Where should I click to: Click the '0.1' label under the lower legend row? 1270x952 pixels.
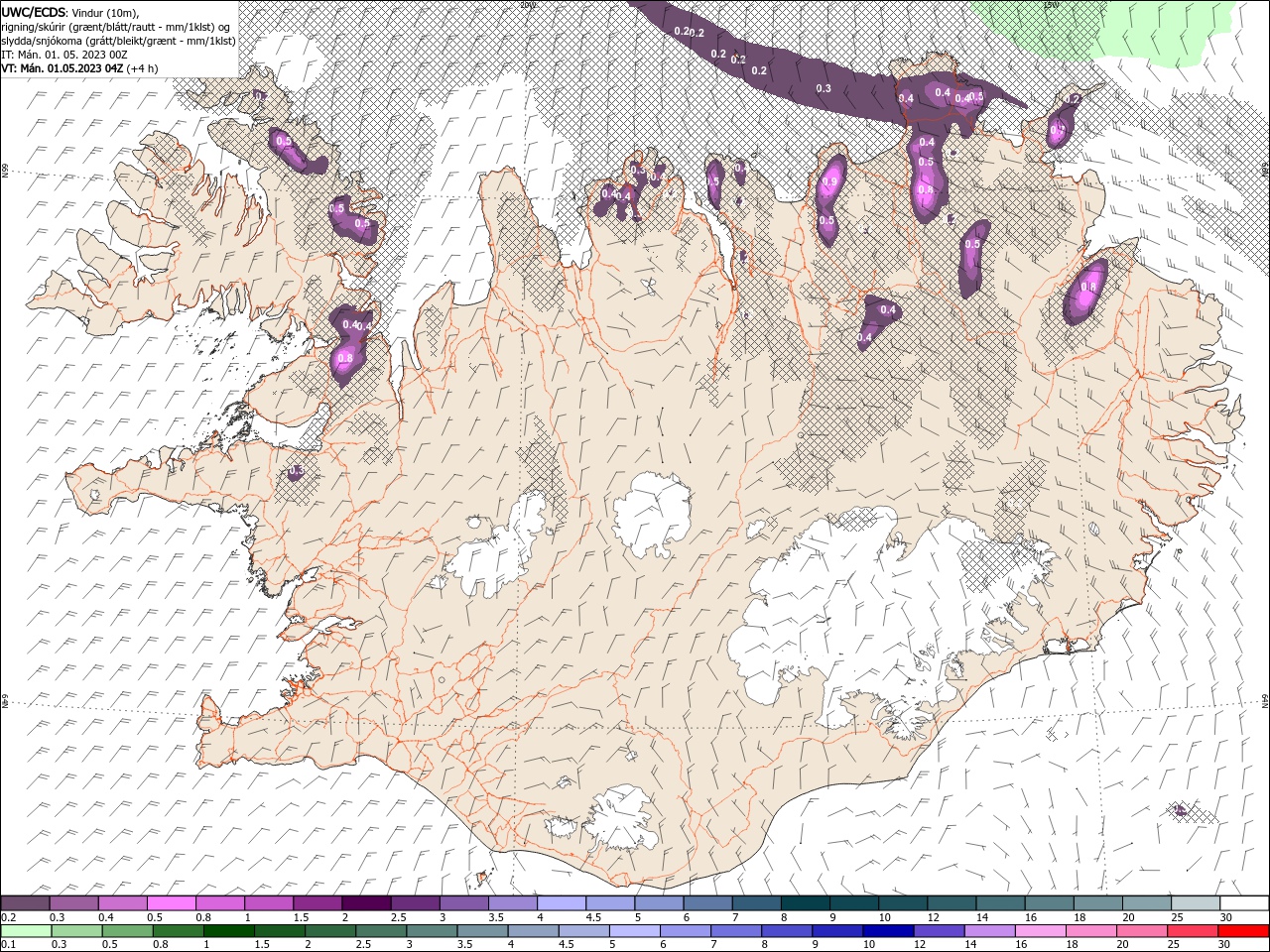9,944
